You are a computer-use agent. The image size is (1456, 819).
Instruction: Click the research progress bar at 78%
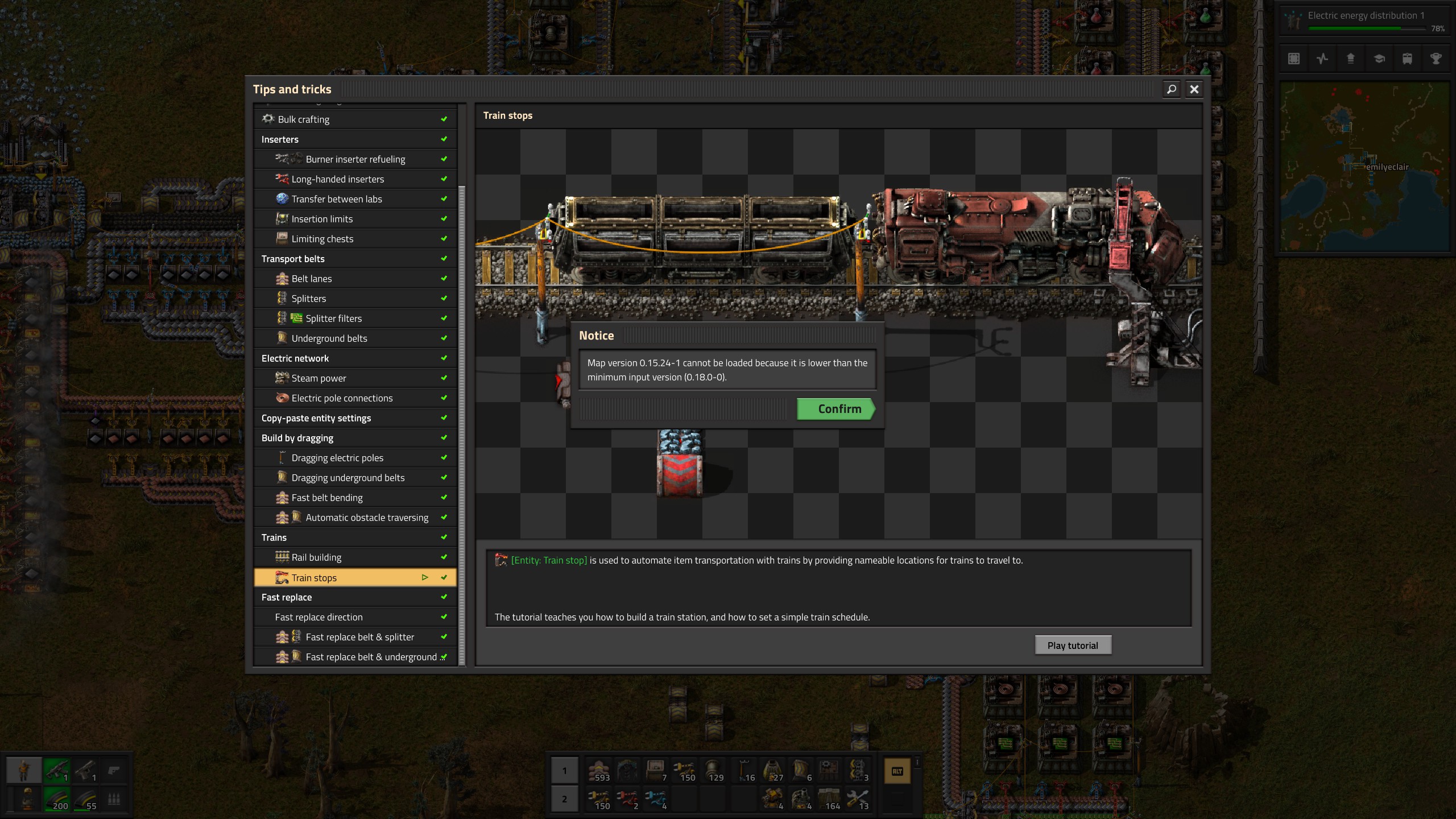click(x=1366, y=28)
